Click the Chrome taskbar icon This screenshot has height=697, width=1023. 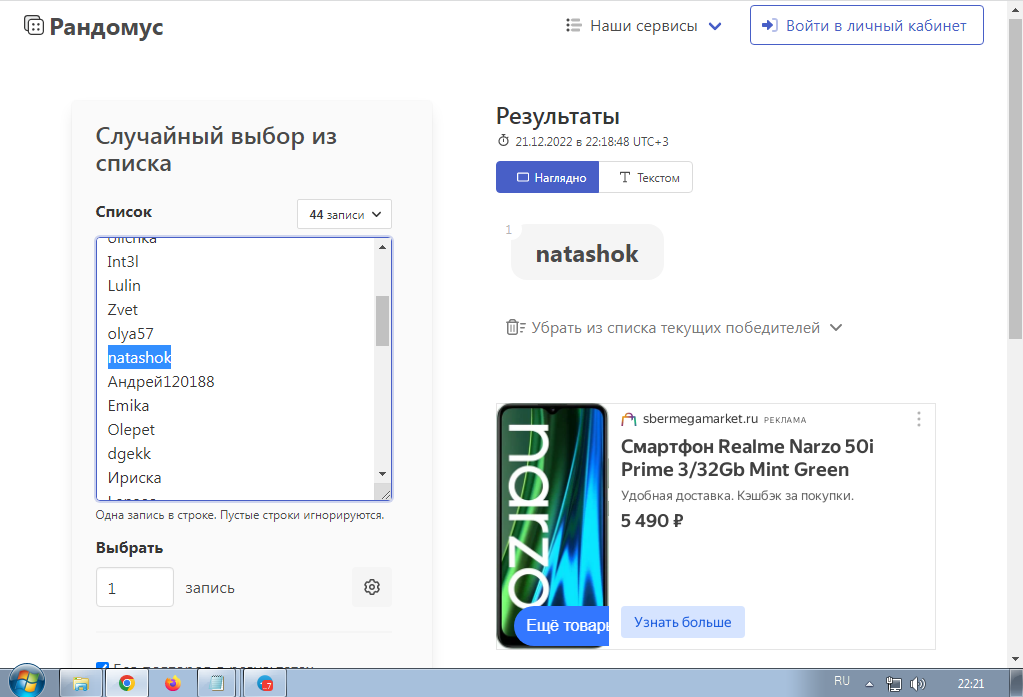click(127, 683)
